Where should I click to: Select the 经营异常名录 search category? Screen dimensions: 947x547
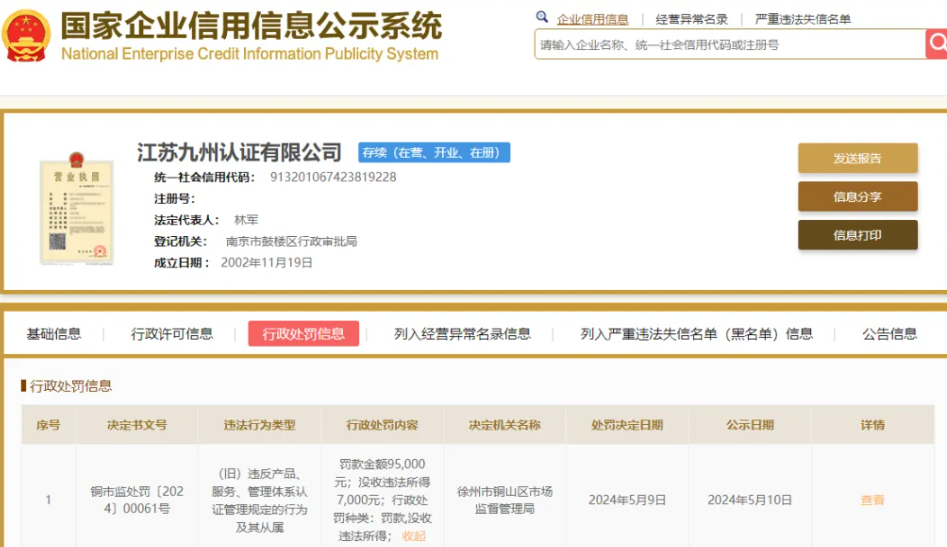[692, 19]
